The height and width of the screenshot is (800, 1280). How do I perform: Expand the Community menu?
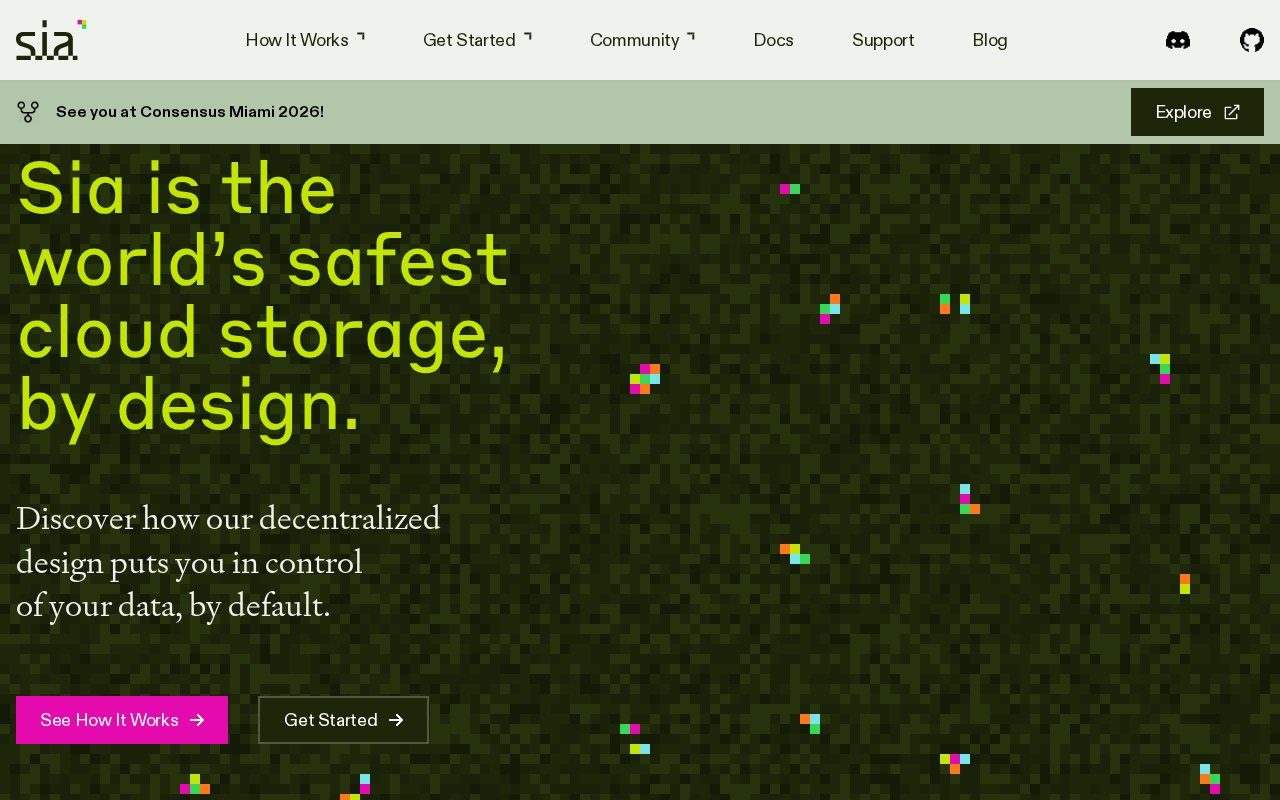point(642,40)
